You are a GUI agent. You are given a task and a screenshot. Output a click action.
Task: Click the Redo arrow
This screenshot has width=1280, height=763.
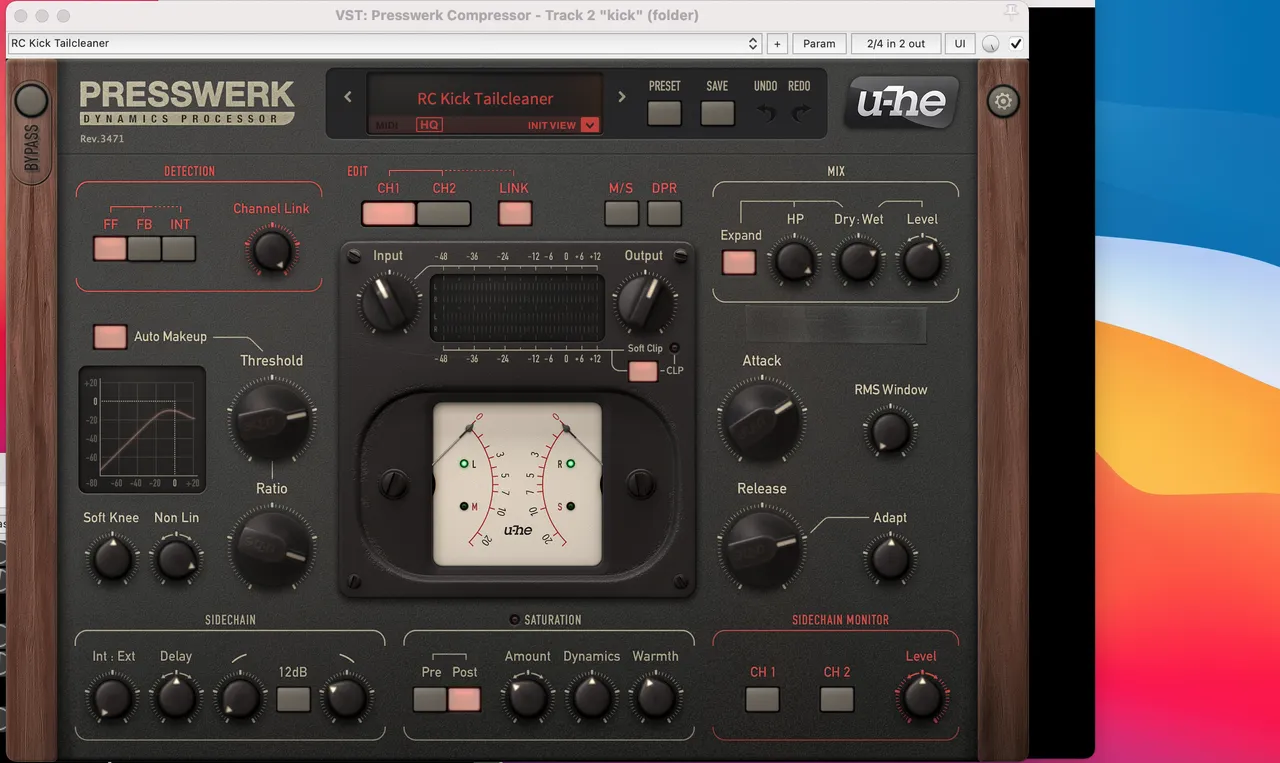[x=800, y=113]
